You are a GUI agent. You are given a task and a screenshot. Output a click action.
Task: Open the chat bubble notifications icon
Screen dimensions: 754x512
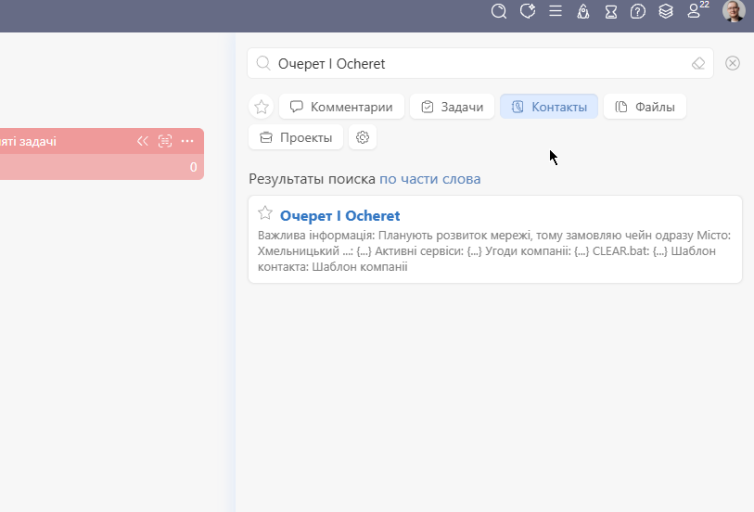coord(528,11)
